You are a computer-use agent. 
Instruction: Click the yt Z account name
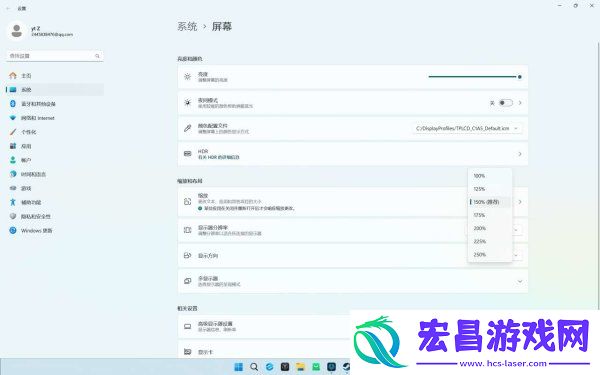[36, 28]
